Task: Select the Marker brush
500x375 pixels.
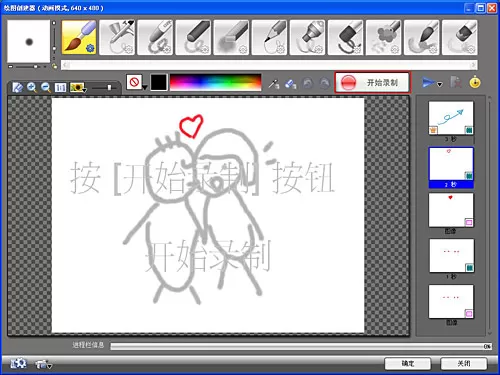Action: click(x=307, y=37)
